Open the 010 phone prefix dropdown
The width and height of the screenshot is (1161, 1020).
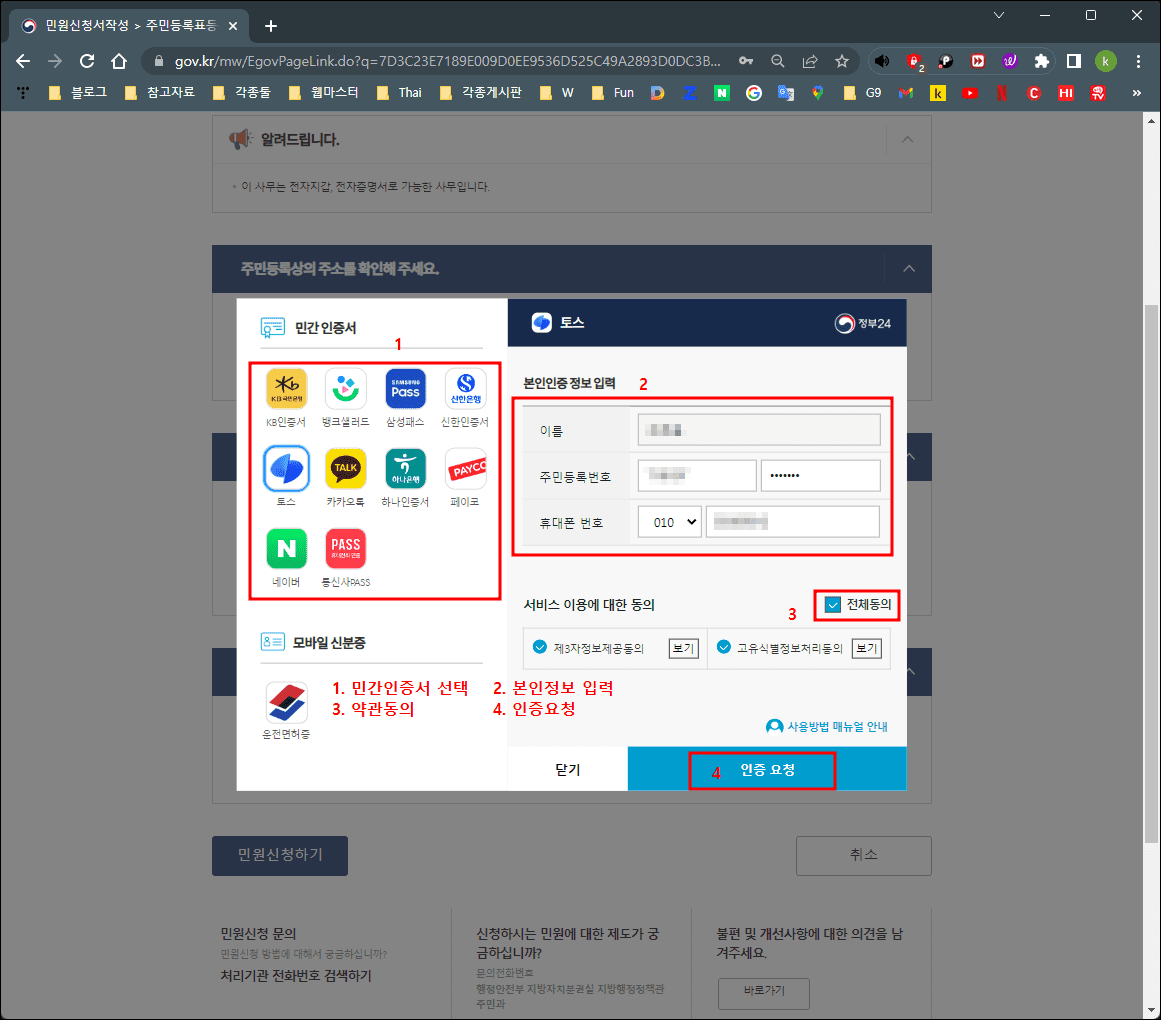pyautogui.click(x=669, y=521)
